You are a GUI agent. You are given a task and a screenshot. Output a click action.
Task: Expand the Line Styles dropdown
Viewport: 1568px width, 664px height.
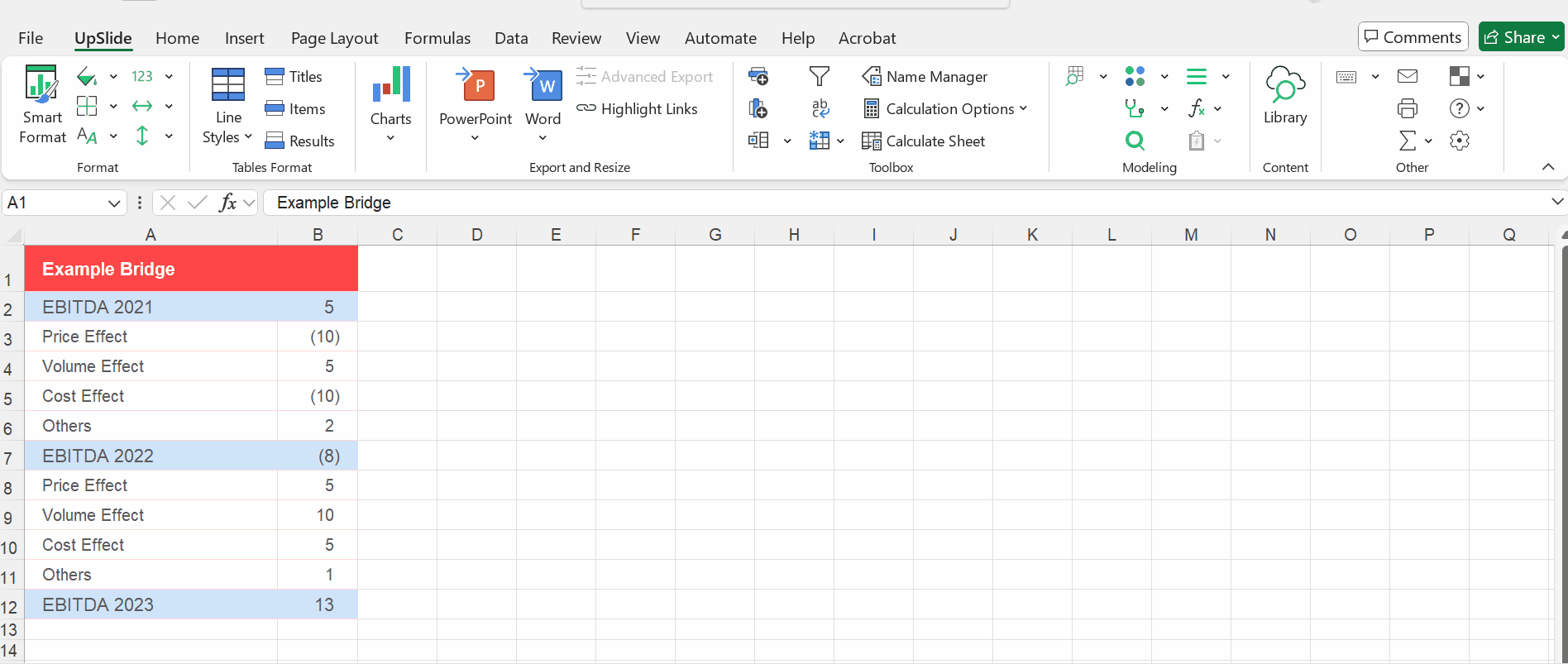pyautogui.click(x=248, y=136)
